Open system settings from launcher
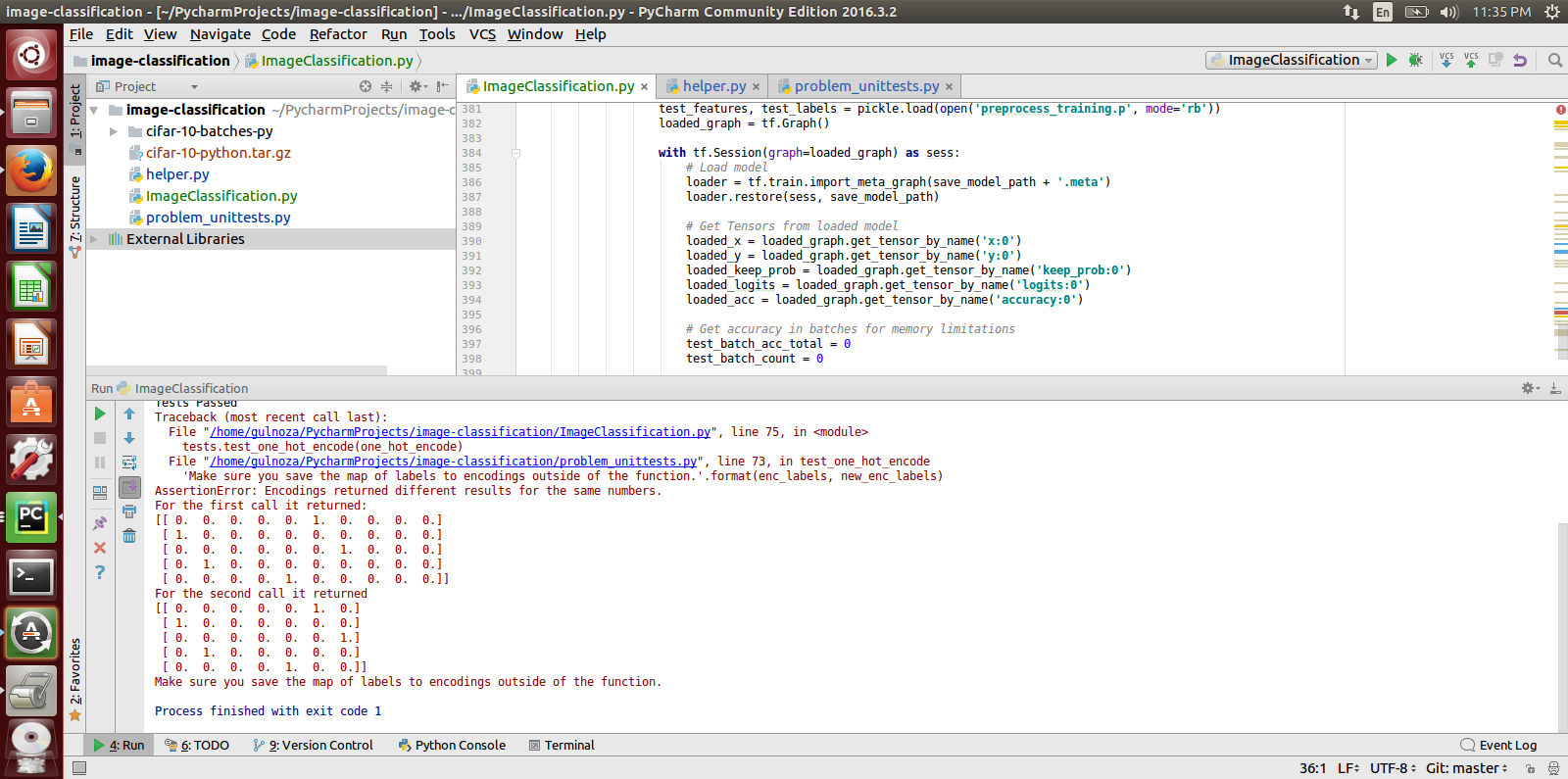Image resolution: width=1568 pixels, height=779 pixels. pos(31,458)
